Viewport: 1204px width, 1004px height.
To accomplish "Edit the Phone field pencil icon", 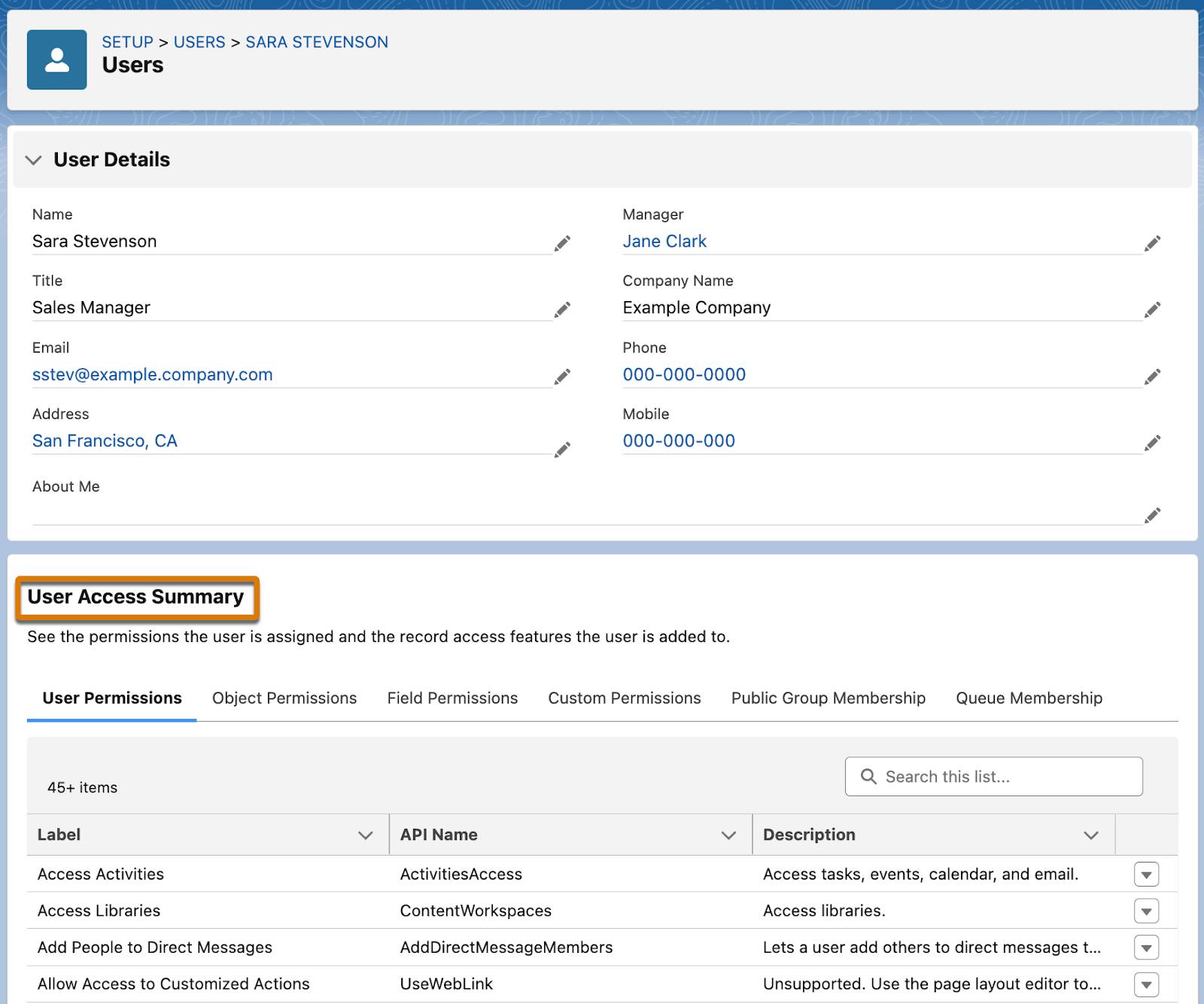I will 1153,376.
